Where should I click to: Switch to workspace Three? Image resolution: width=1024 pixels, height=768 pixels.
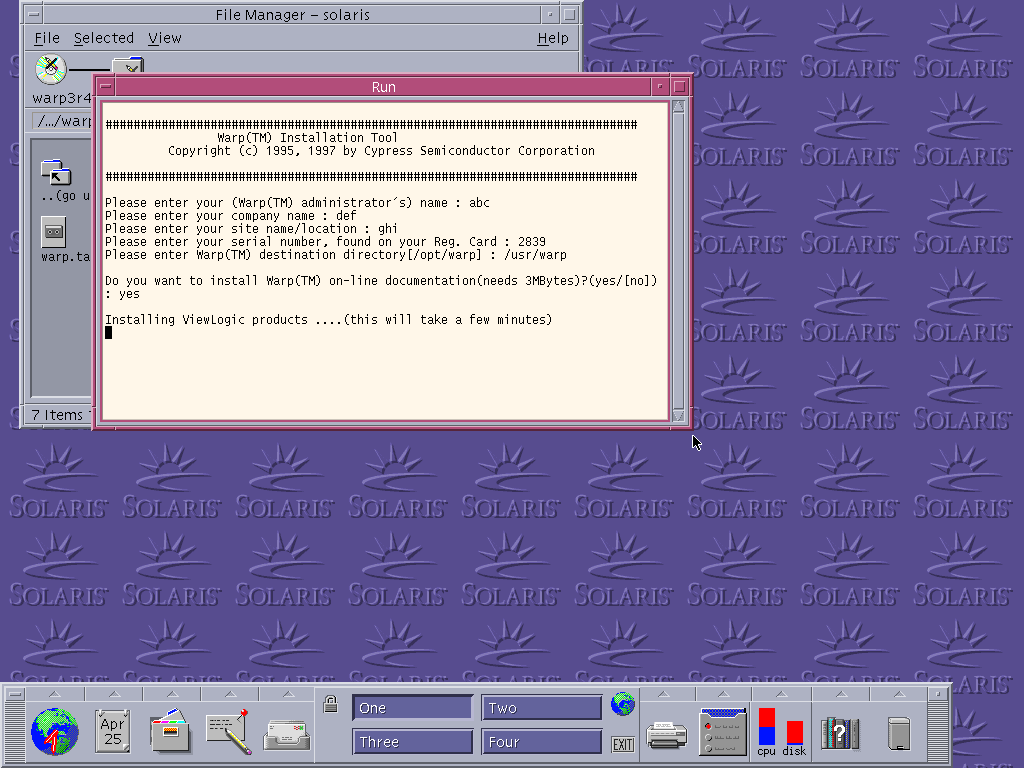pos(412,742)
